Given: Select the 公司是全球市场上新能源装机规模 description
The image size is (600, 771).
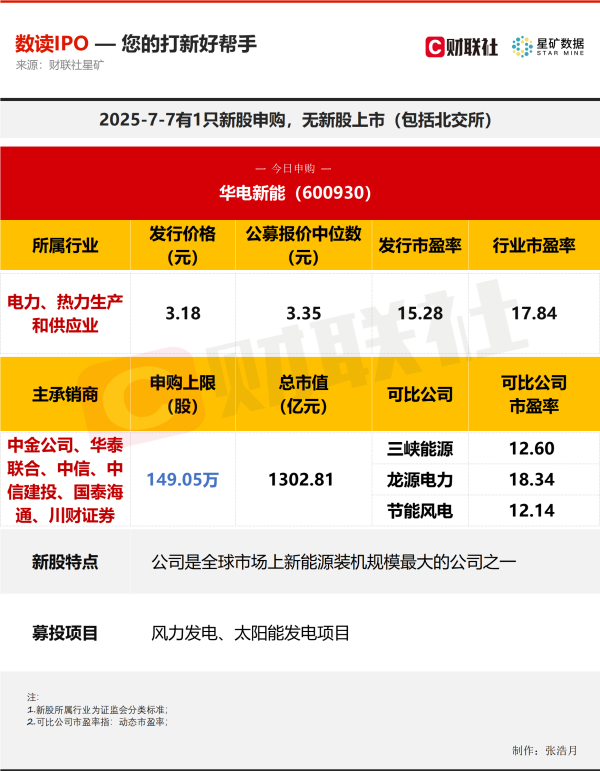Looking at the screenshot, I should coord(333,562).
